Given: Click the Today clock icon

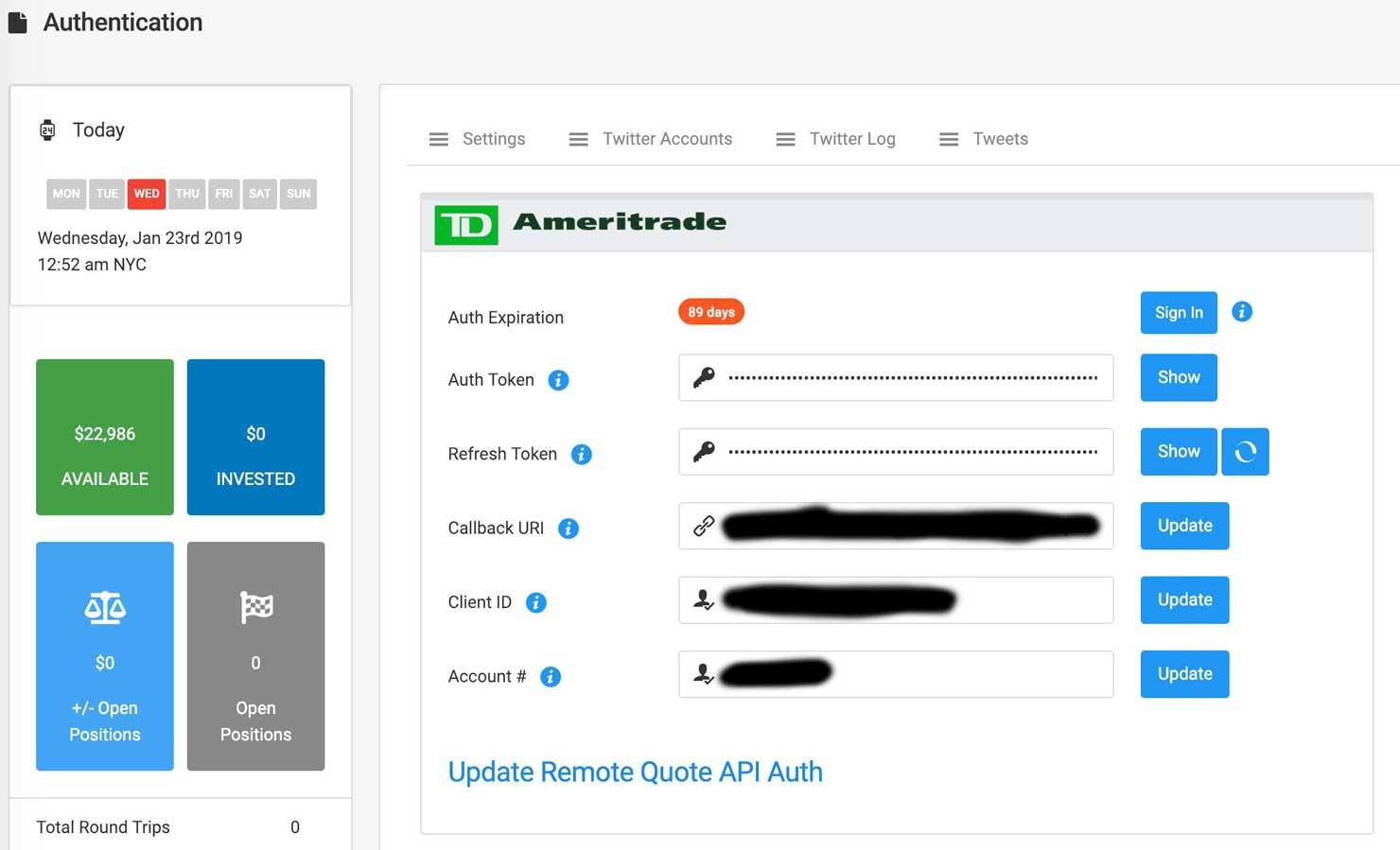Looking at the screenshot, I should [x=47, y=130].
